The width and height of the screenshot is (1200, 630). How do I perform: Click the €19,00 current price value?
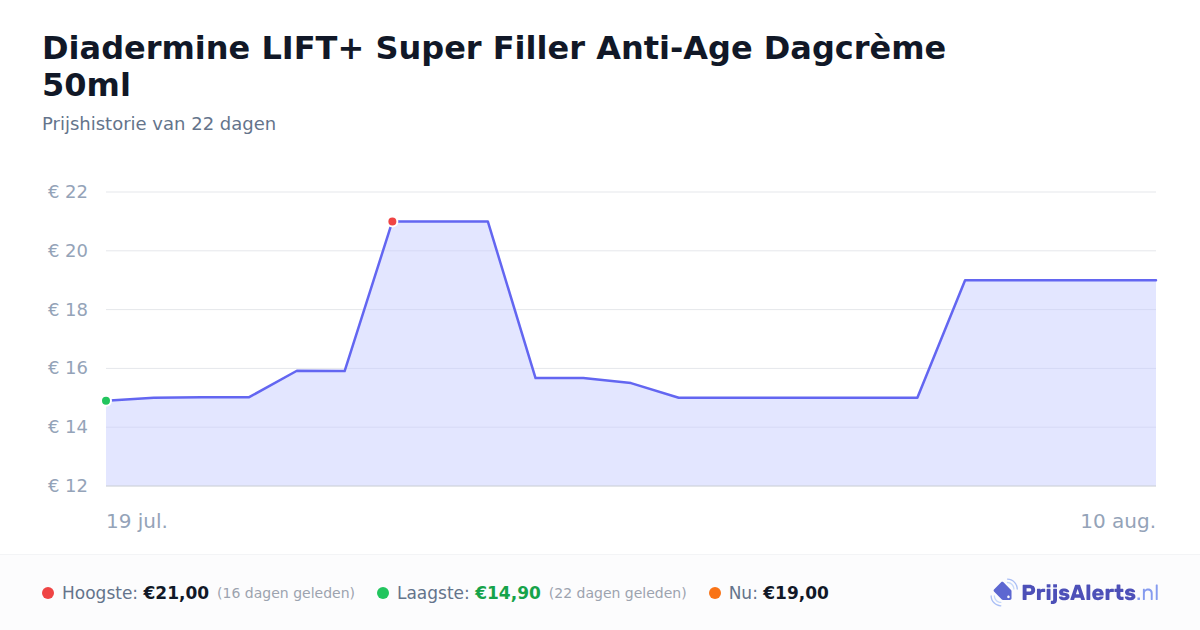pyautogui.click(x=796, y=593)
